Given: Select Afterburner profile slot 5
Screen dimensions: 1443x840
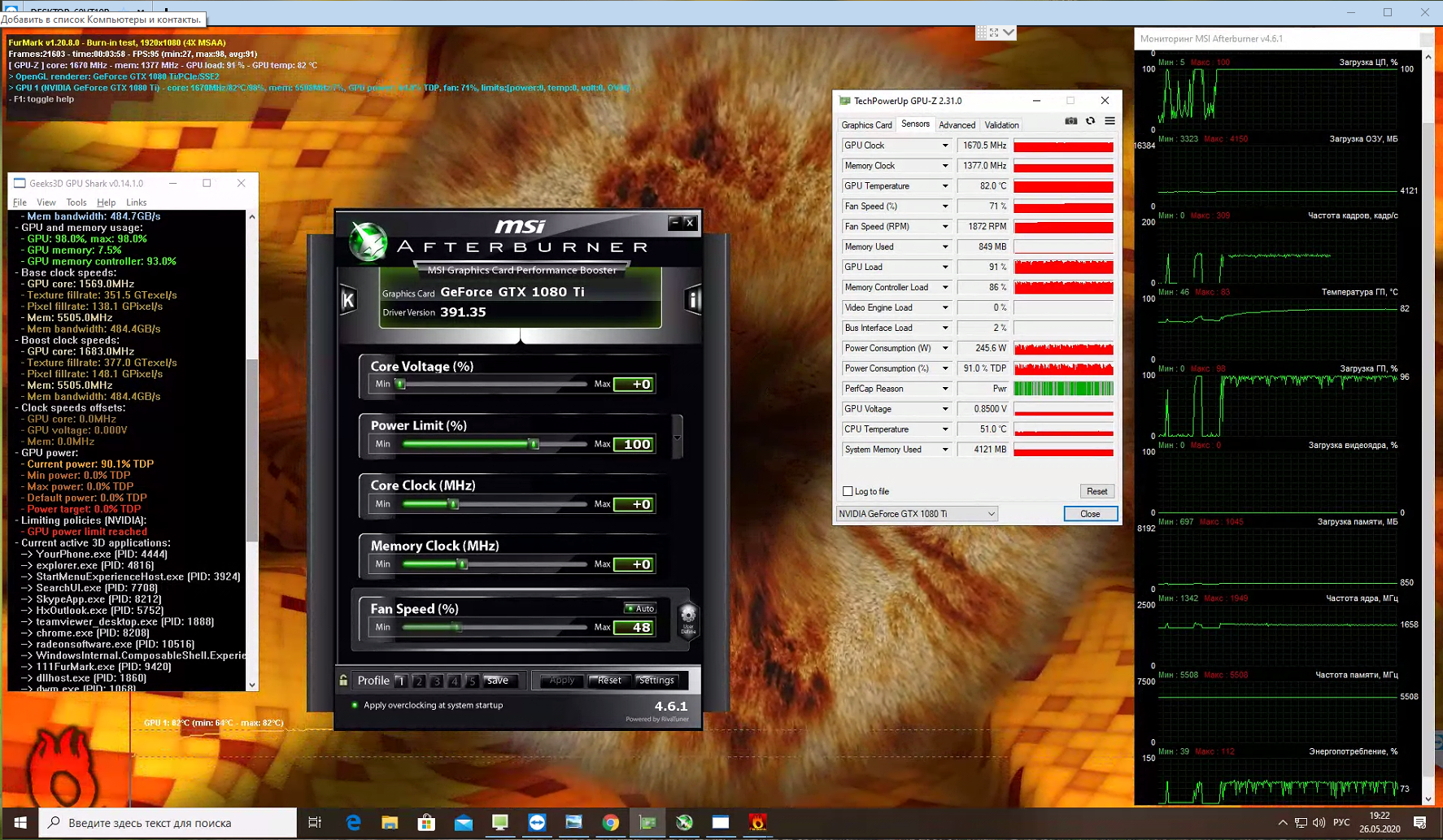Looking at the screenshot, I should pos(472,681).
